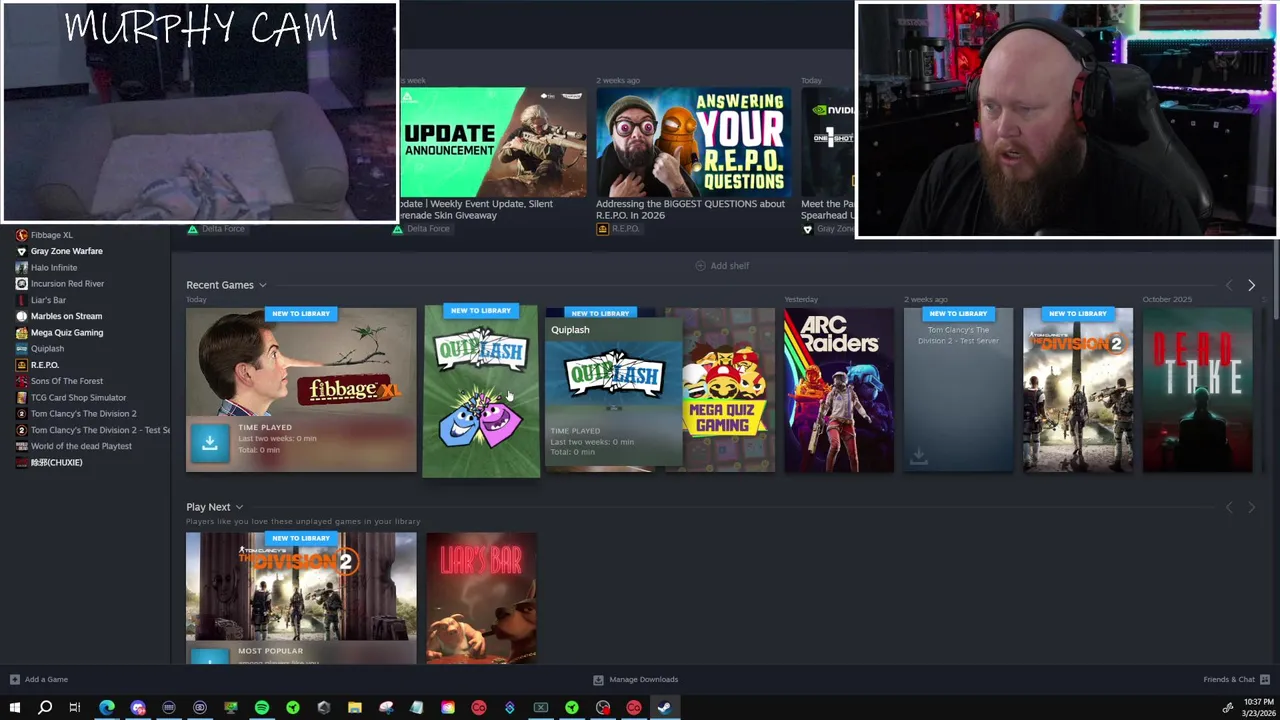Viewport: 1280px width, 720px height.
Task: Open Liar's Bar card in Play Next
Action: point(481,598)
